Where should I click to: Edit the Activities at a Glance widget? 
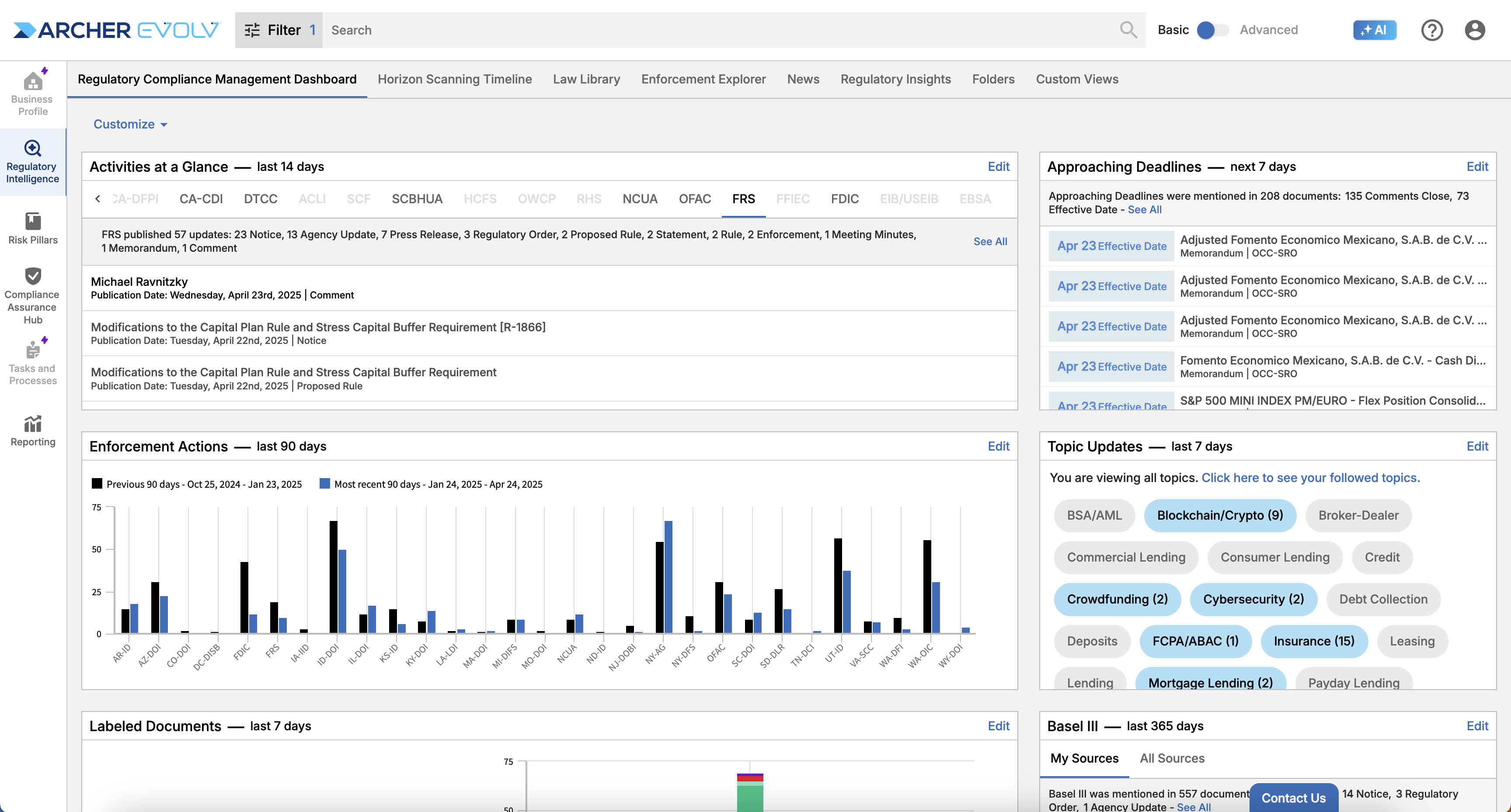pyautogui.click(x=998, y=167)
